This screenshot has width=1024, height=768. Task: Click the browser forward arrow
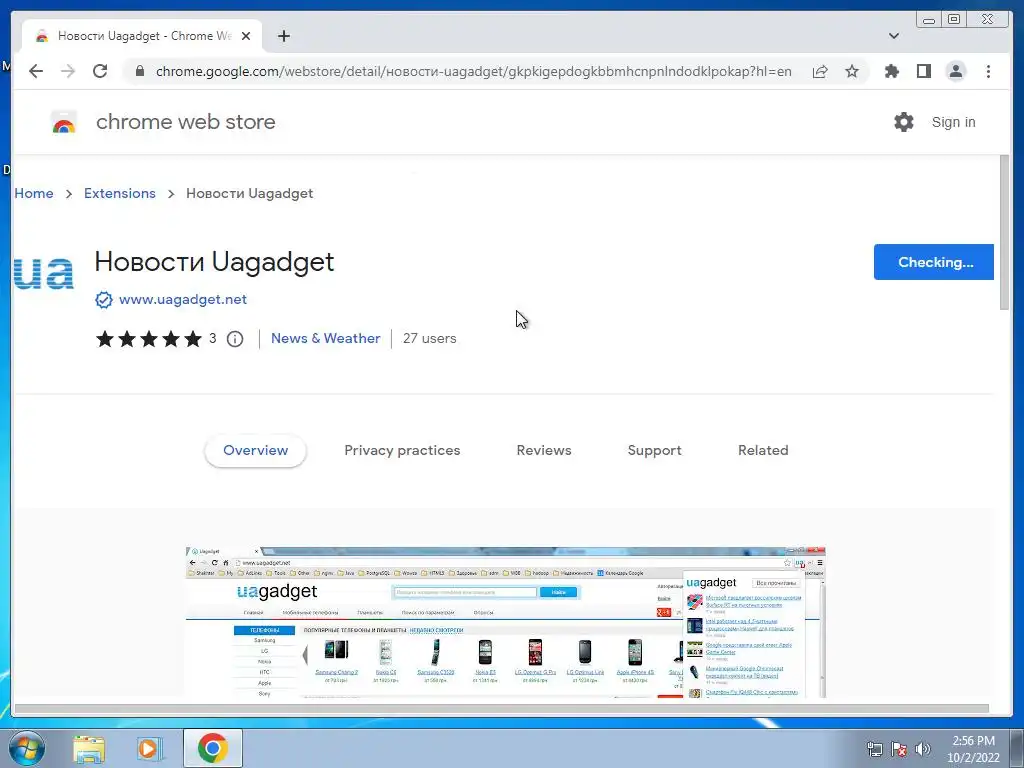[x=68, y=71]
